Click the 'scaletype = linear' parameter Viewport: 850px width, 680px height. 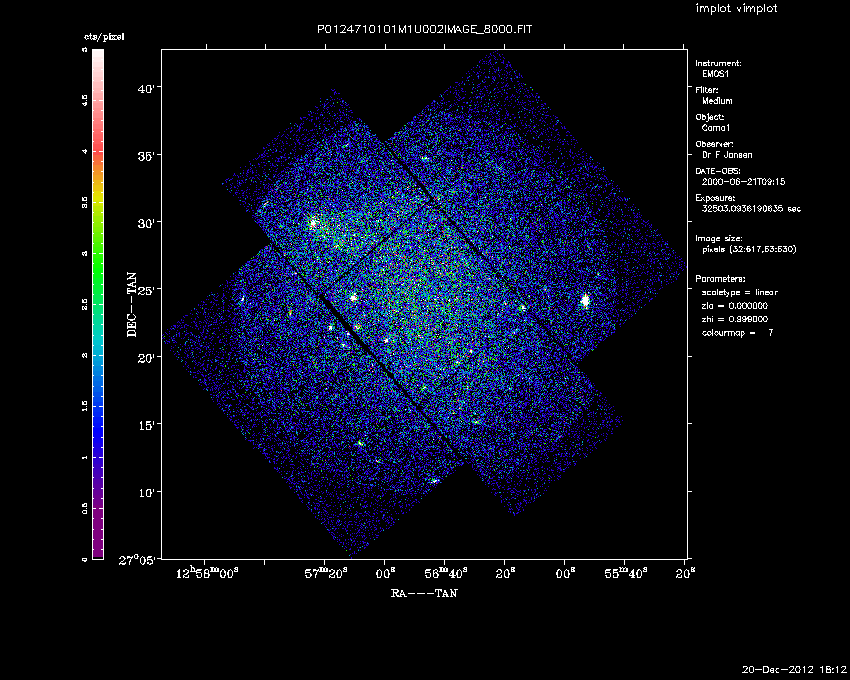(740, 292)
